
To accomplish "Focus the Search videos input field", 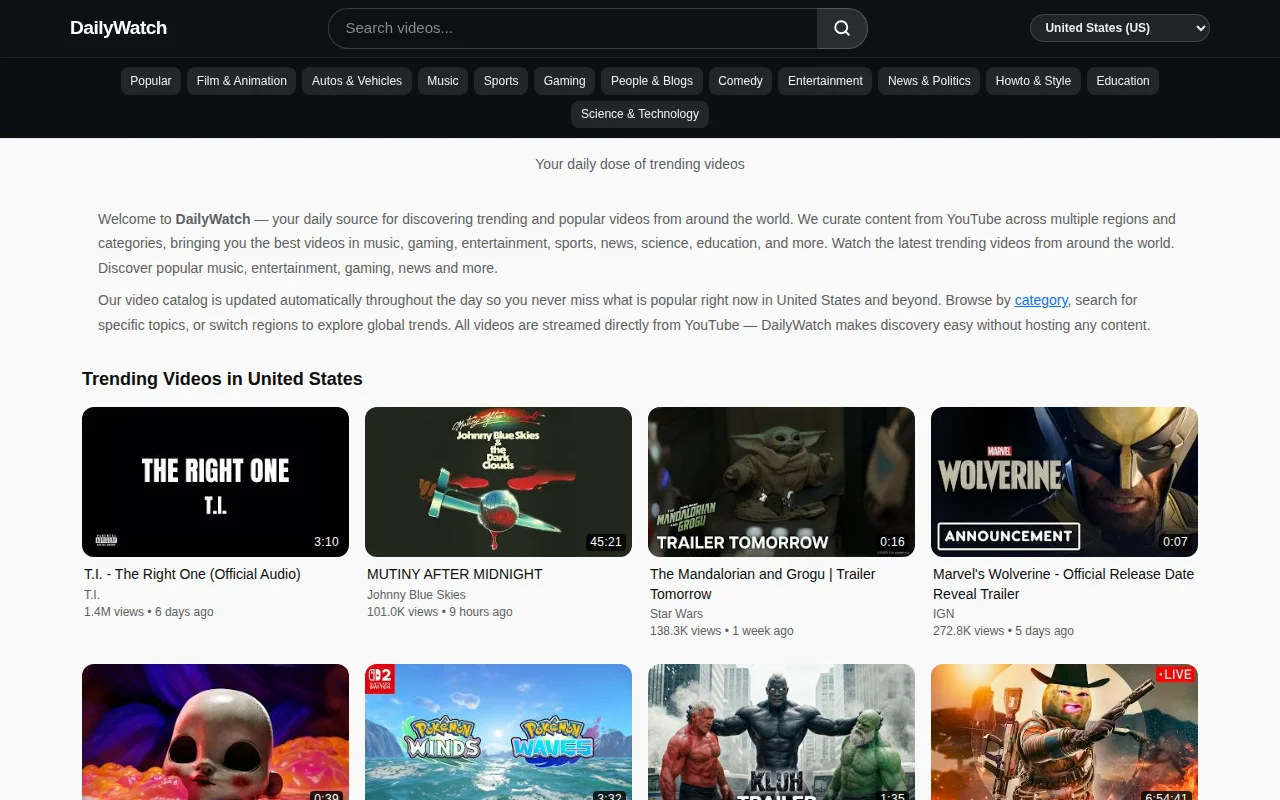I will click(x=573, y=28).
